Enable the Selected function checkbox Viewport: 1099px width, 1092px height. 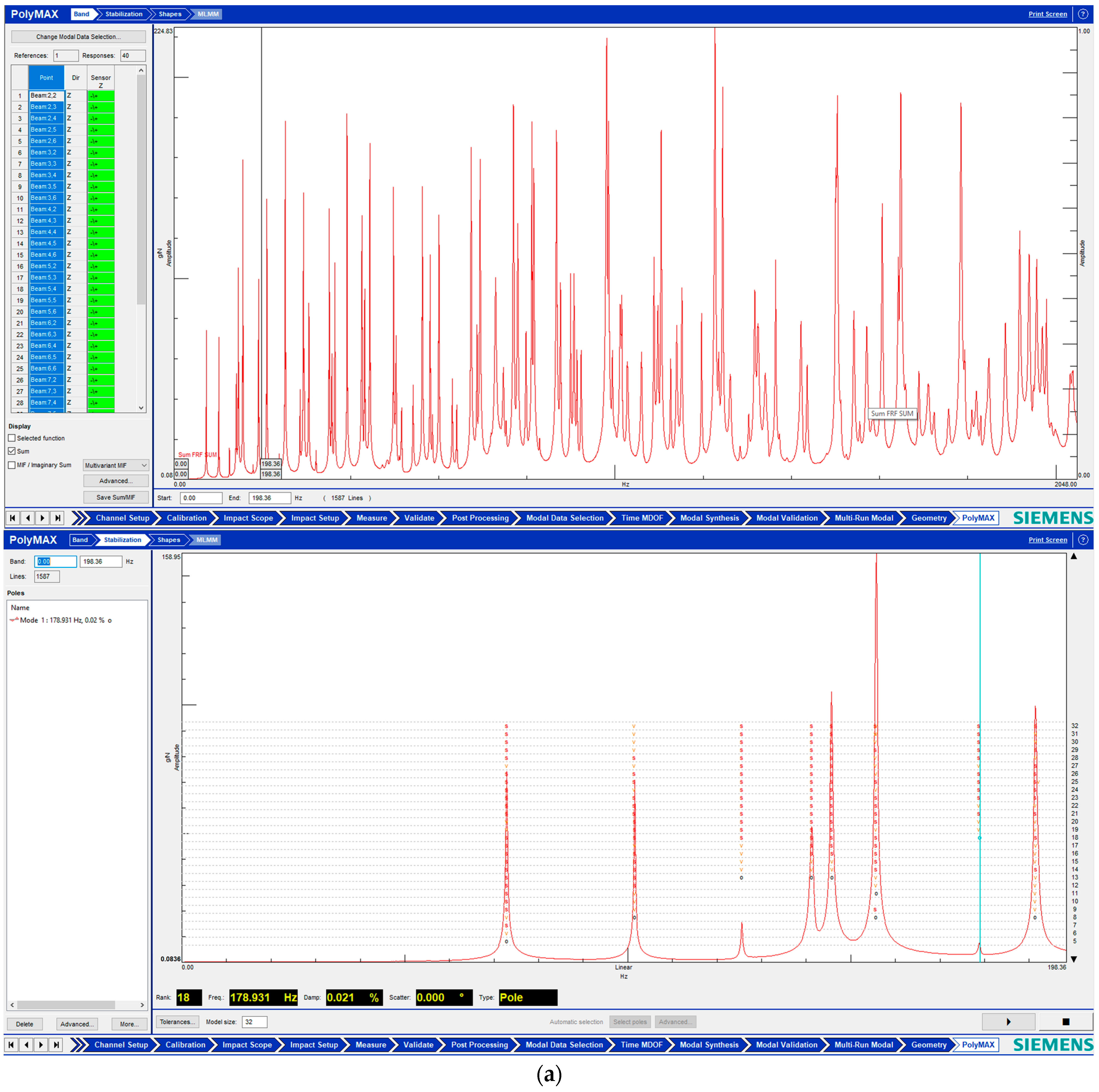tap(12, 438)
